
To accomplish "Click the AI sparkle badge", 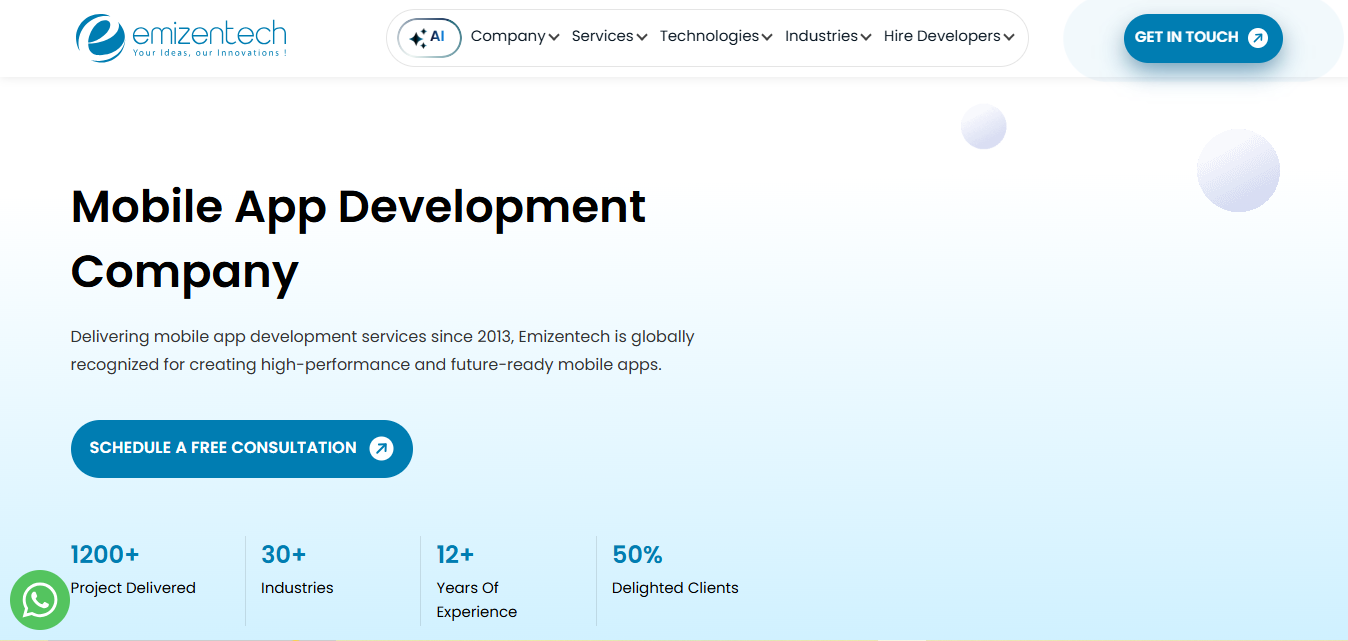I will pyautogui.click(x=429, y=38).
